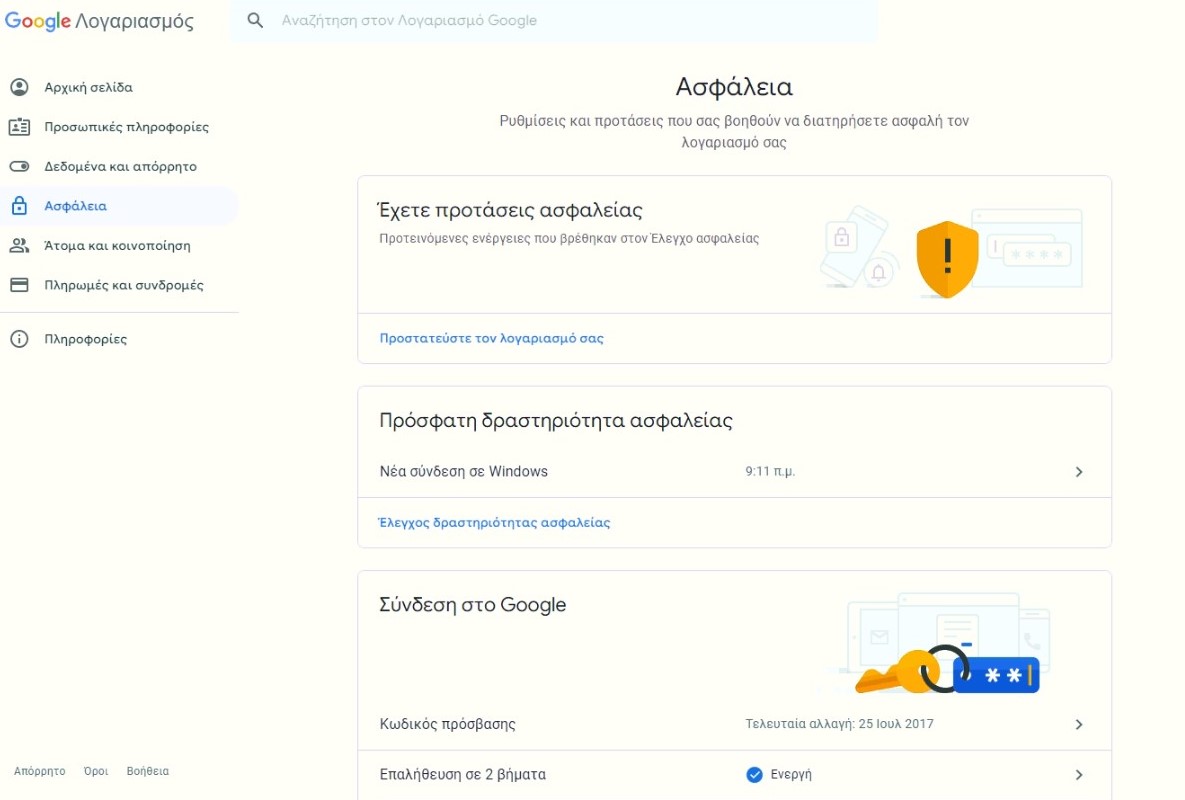Click the Πληρωμές και συνδρομές card icon
The height and width of the screenshot is (800, 1185).
click(19, 285)
